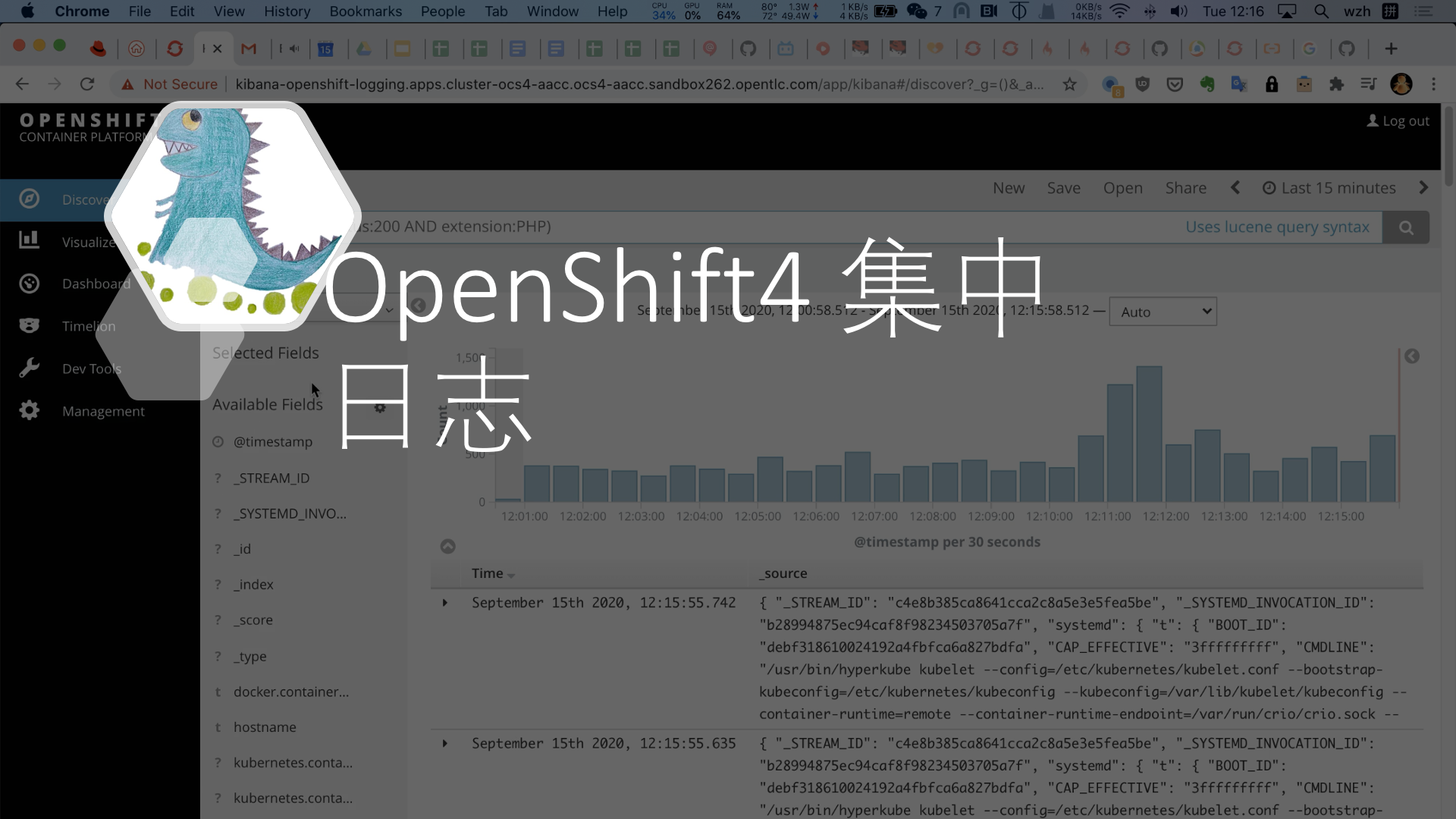Open Timelion from the sidebar
Image resolution: width=1456 pixels, height=819 pixels.
pyautogui.click(x=88, y=326)
